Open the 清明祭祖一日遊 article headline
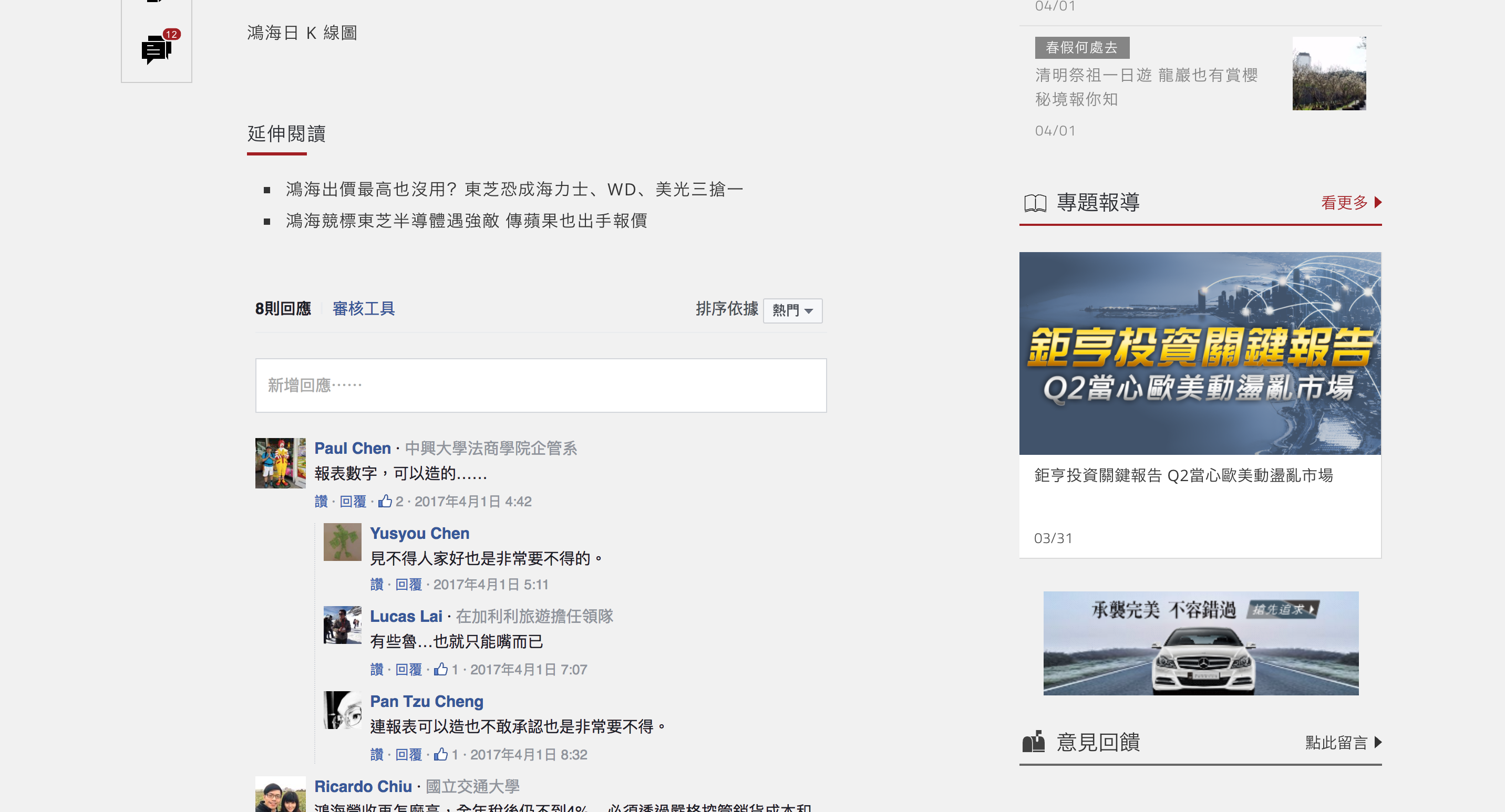Screen dimensions: 1505x812 click(x=1146, y=87)
